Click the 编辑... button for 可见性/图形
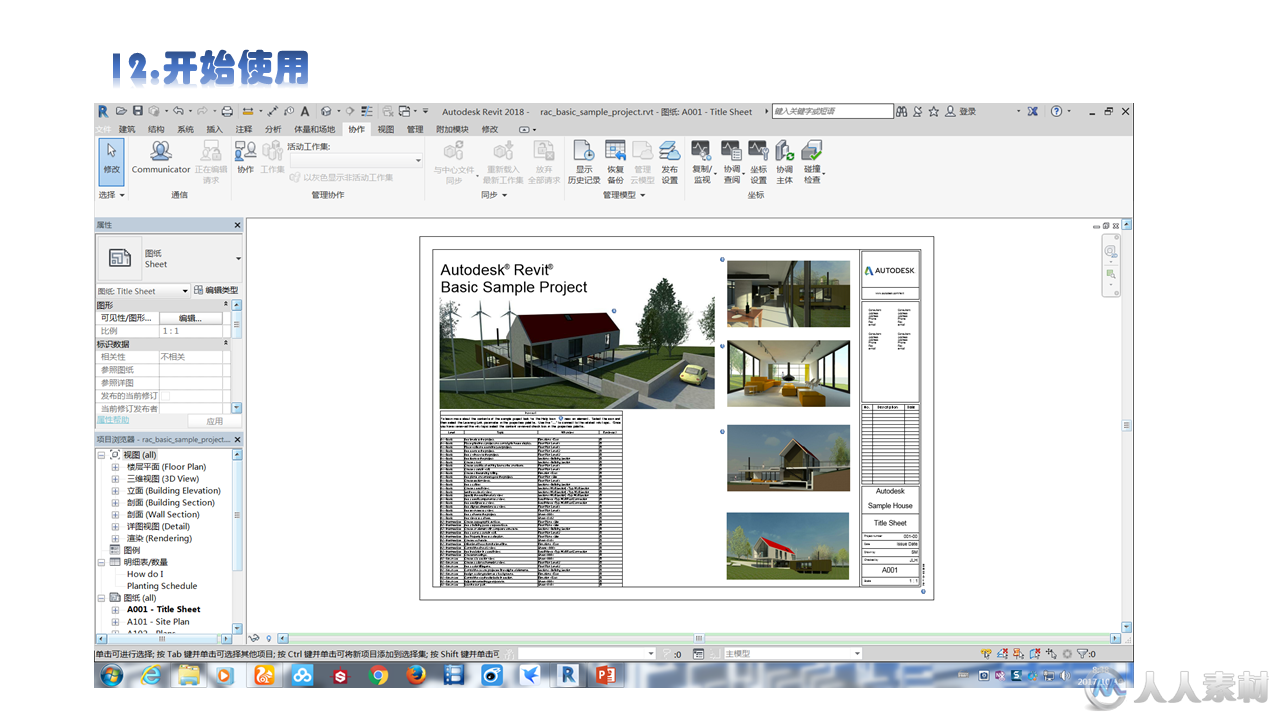1280x720 pixels. tap(190, 318)
